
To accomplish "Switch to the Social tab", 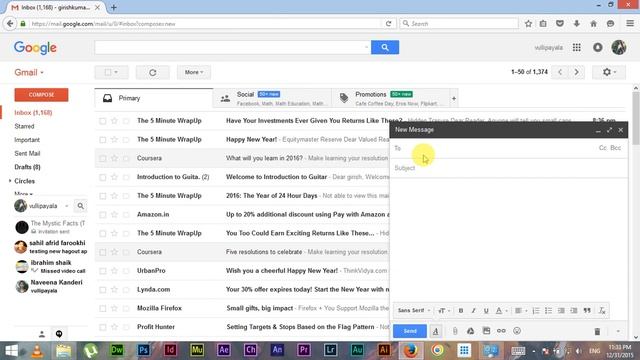I will [272, 98].
